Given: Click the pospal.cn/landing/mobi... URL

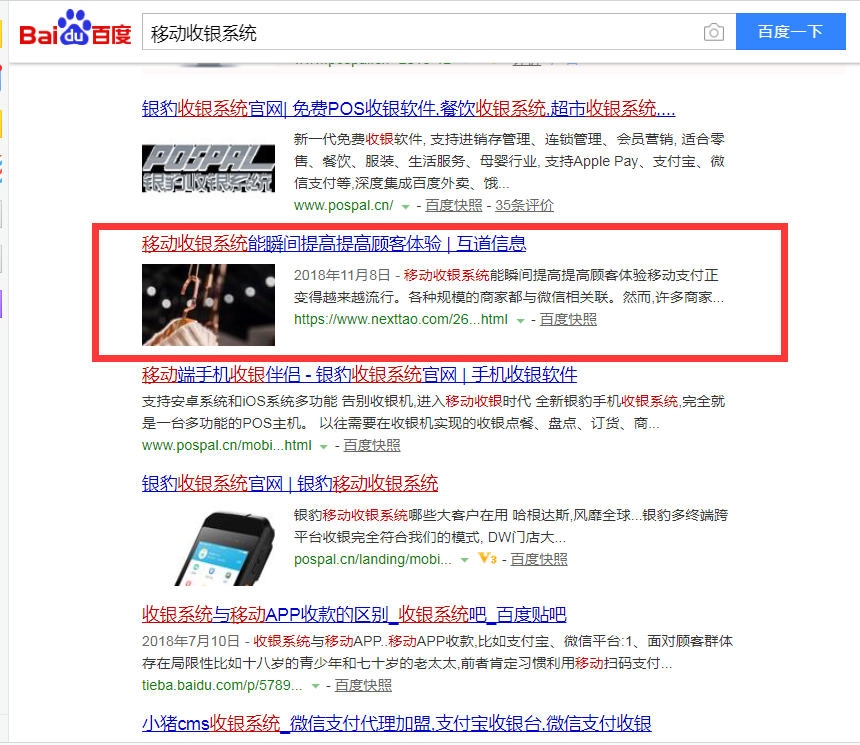Looking at the screenshot, I should click(373, 560).
